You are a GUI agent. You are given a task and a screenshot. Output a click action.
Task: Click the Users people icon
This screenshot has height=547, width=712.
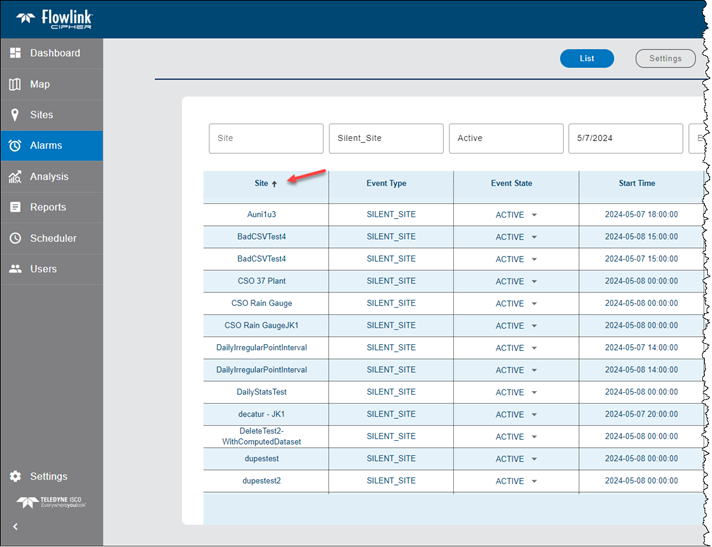pos(15,269)
